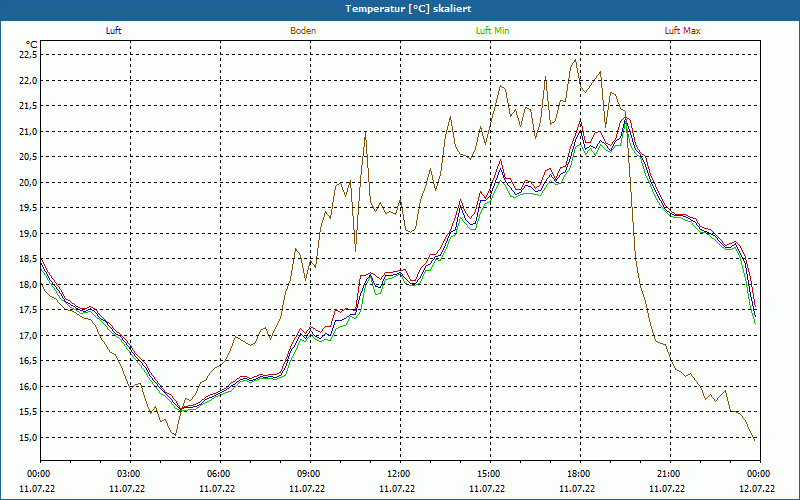Click the 20,0 y-axis label
This screenshot has width=800, height=500.
[29, 182]
